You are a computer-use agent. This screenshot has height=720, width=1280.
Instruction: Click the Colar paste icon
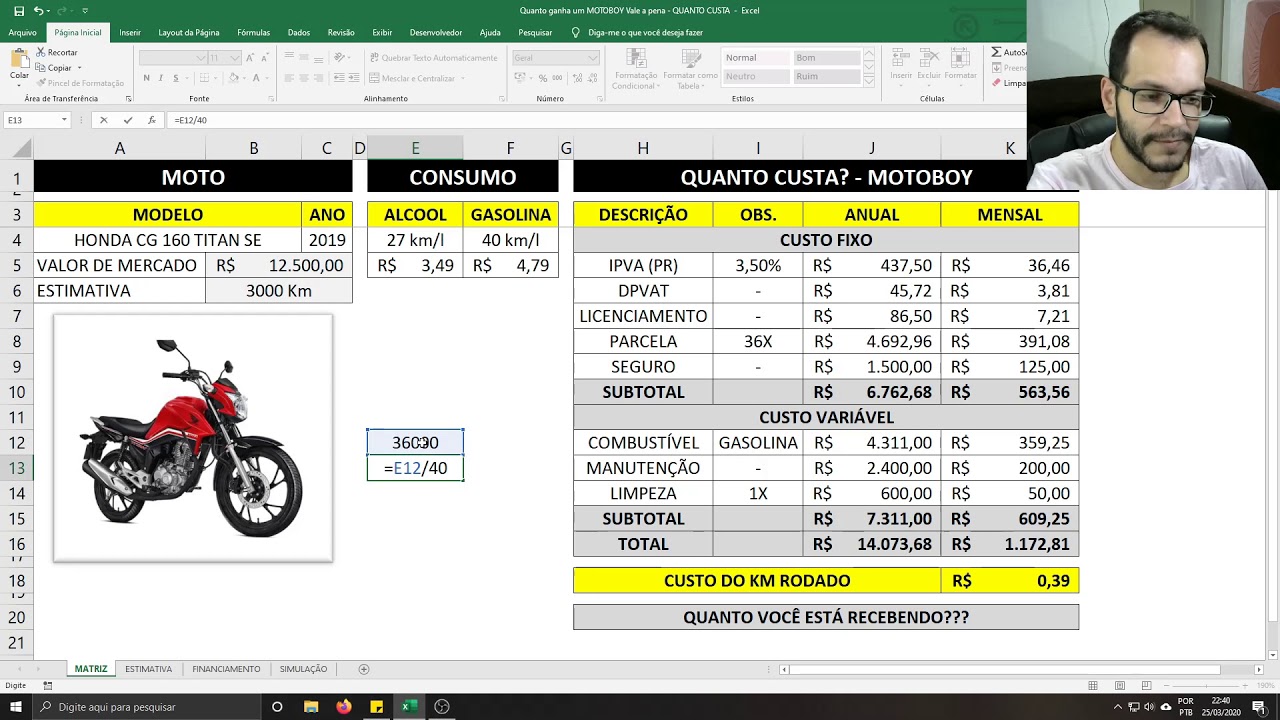pyautogui.click(x=19, y=60)
